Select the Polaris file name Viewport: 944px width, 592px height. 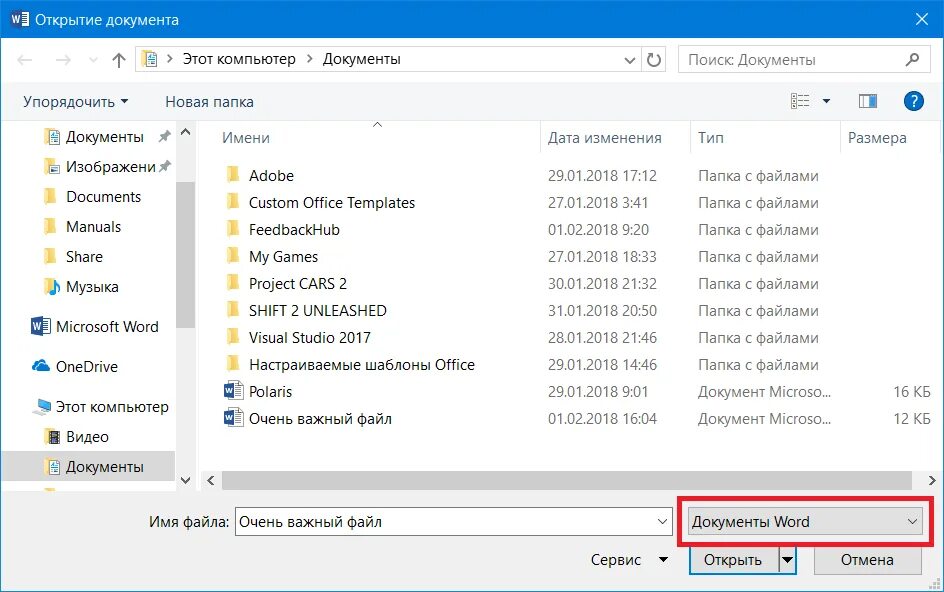(270, 391)
